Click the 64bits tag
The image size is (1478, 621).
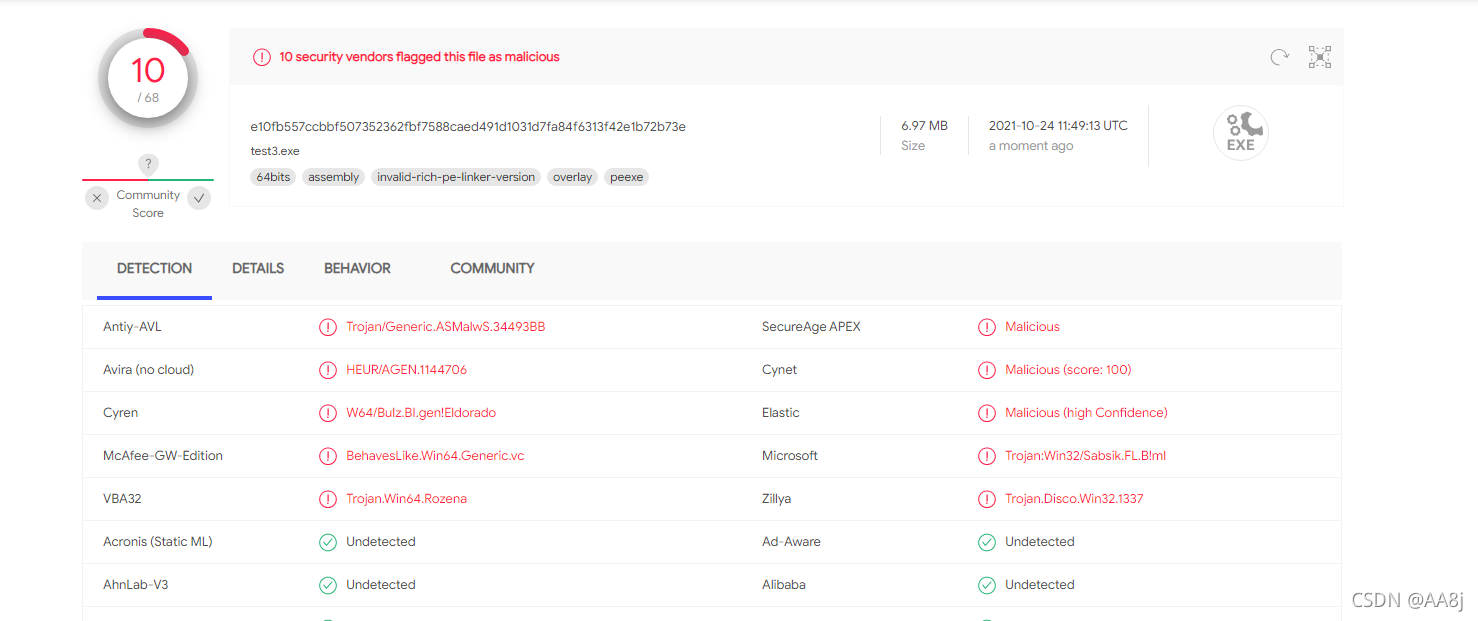tap(273, 177)
